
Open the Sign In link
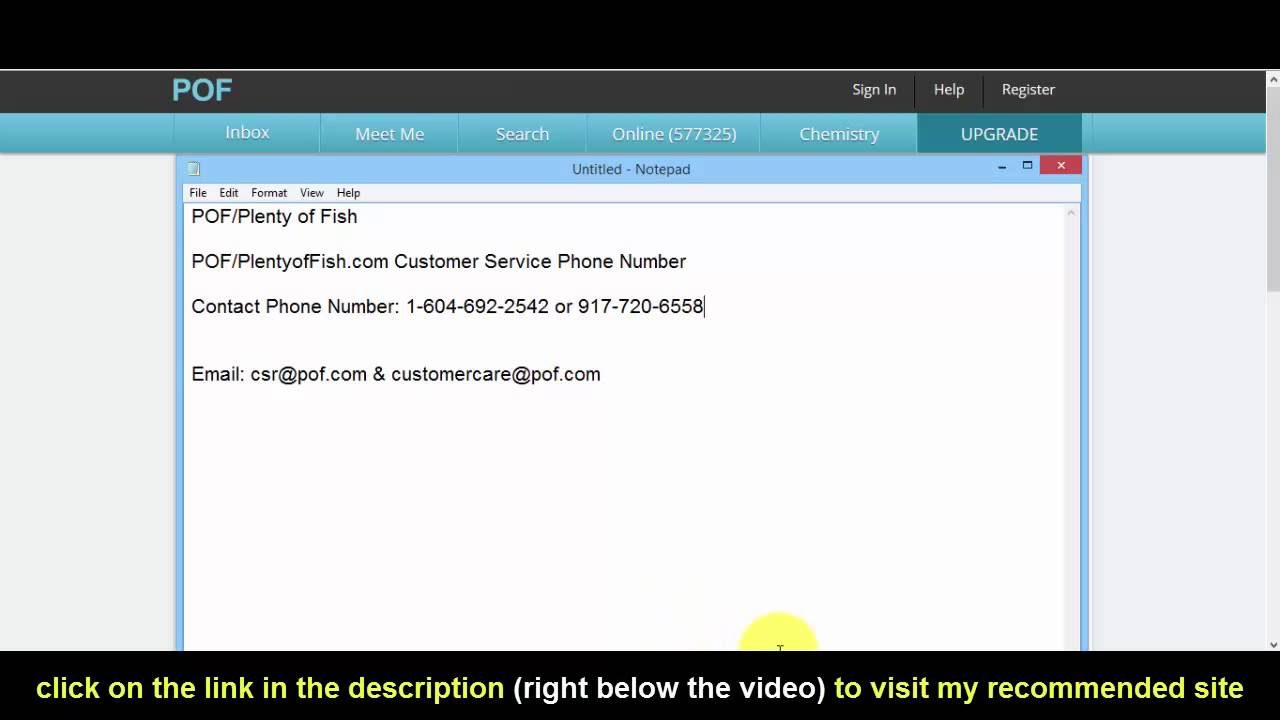coord(874,90)
